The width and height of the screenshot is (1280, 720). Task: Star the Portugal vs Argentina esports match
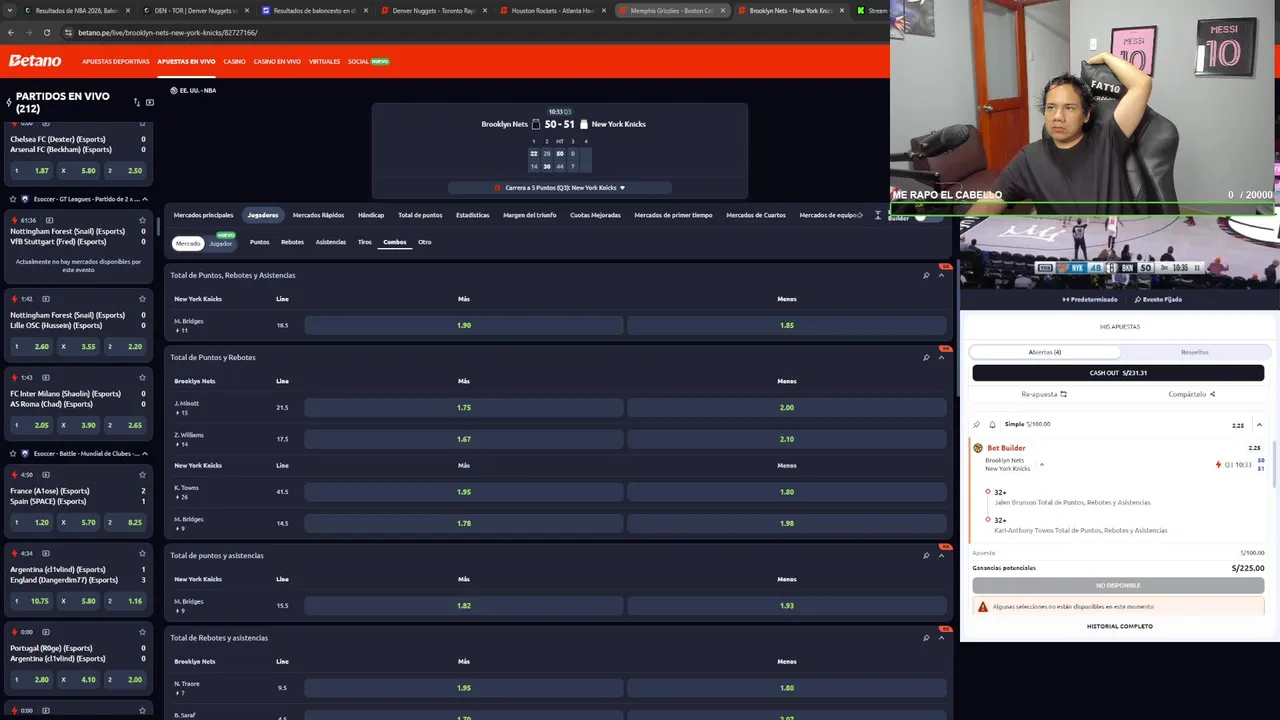(142, 632)
